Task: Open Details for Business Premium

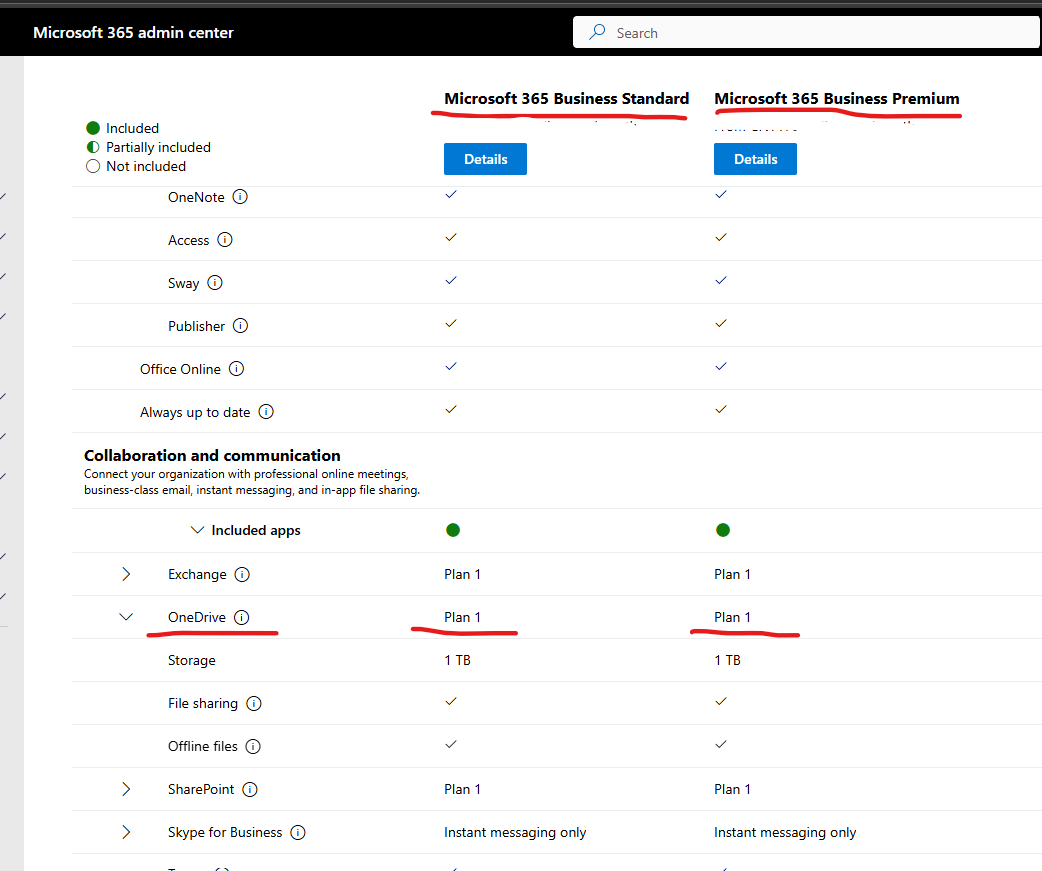Action: click(755, 159)
